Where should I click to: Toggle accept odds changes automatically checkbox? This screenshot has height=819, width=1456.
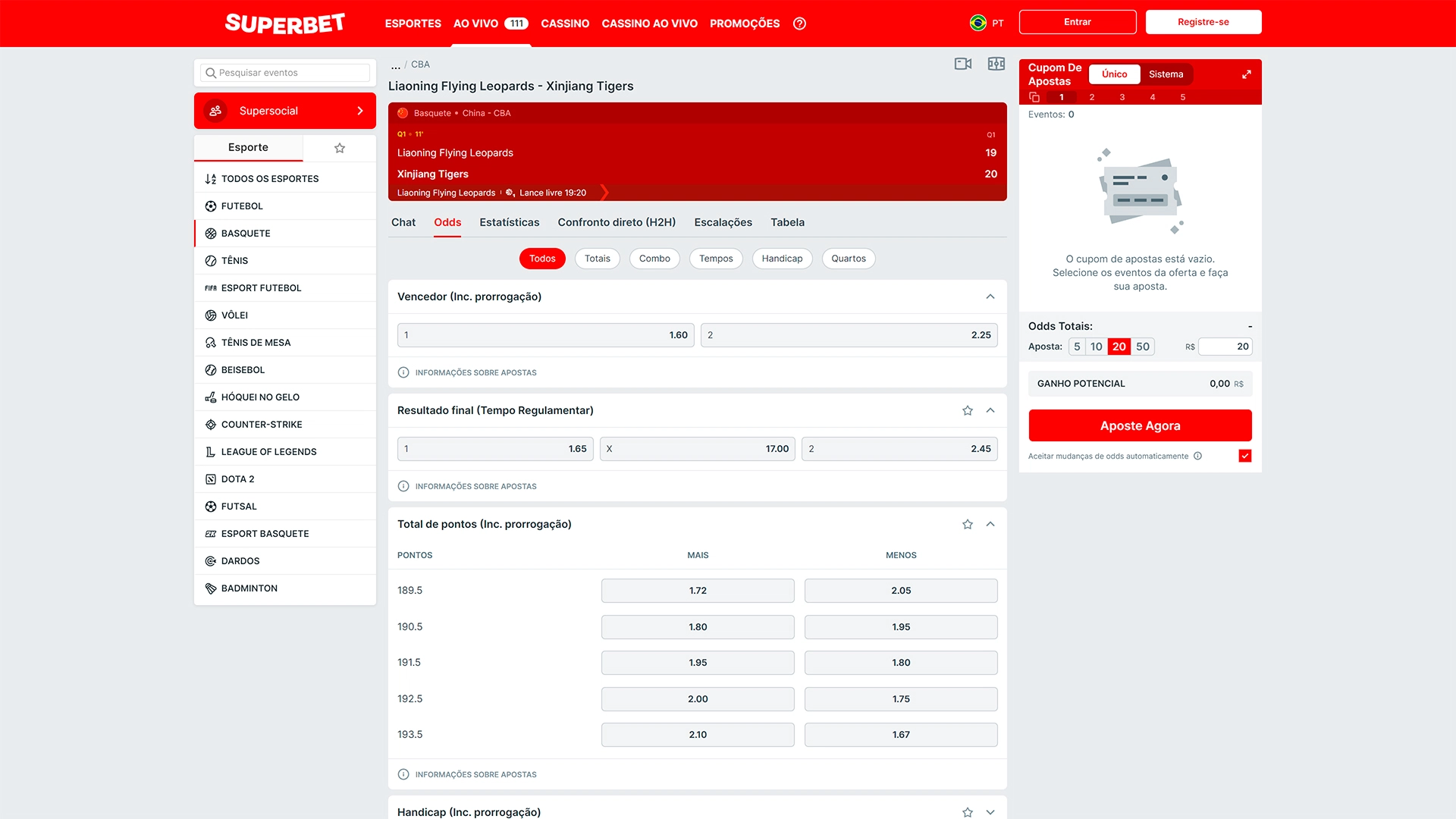(x=1245, y=456)
